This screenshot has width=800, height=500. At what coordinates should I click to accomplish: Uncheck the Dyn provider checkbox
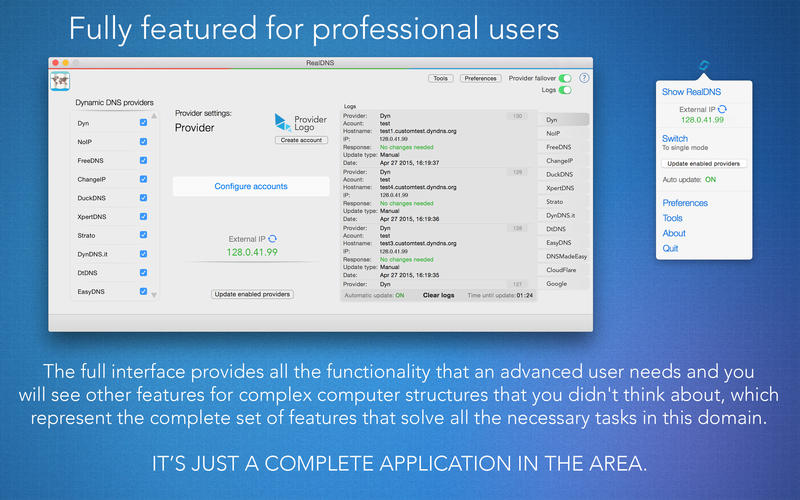pos(143,122)
